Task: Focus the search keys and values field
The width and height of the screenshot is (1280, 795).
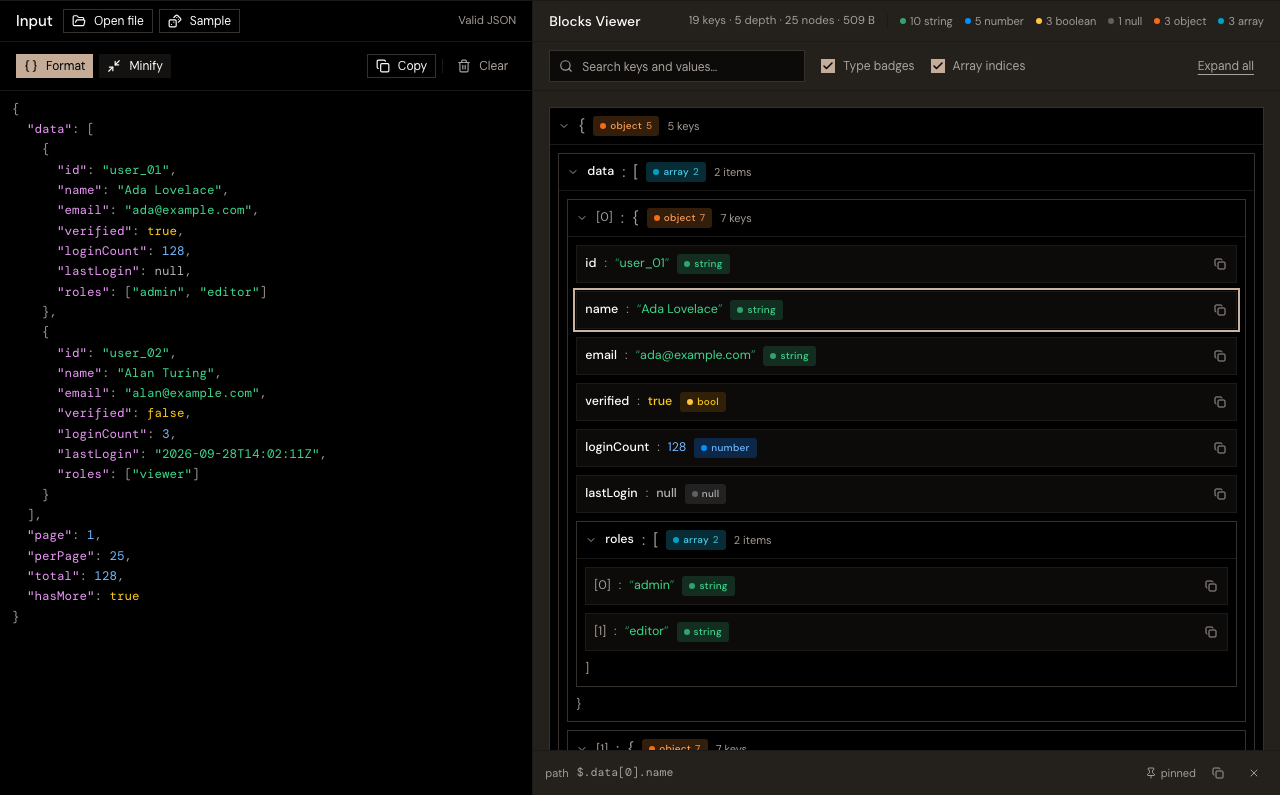Action: [677, 66]
